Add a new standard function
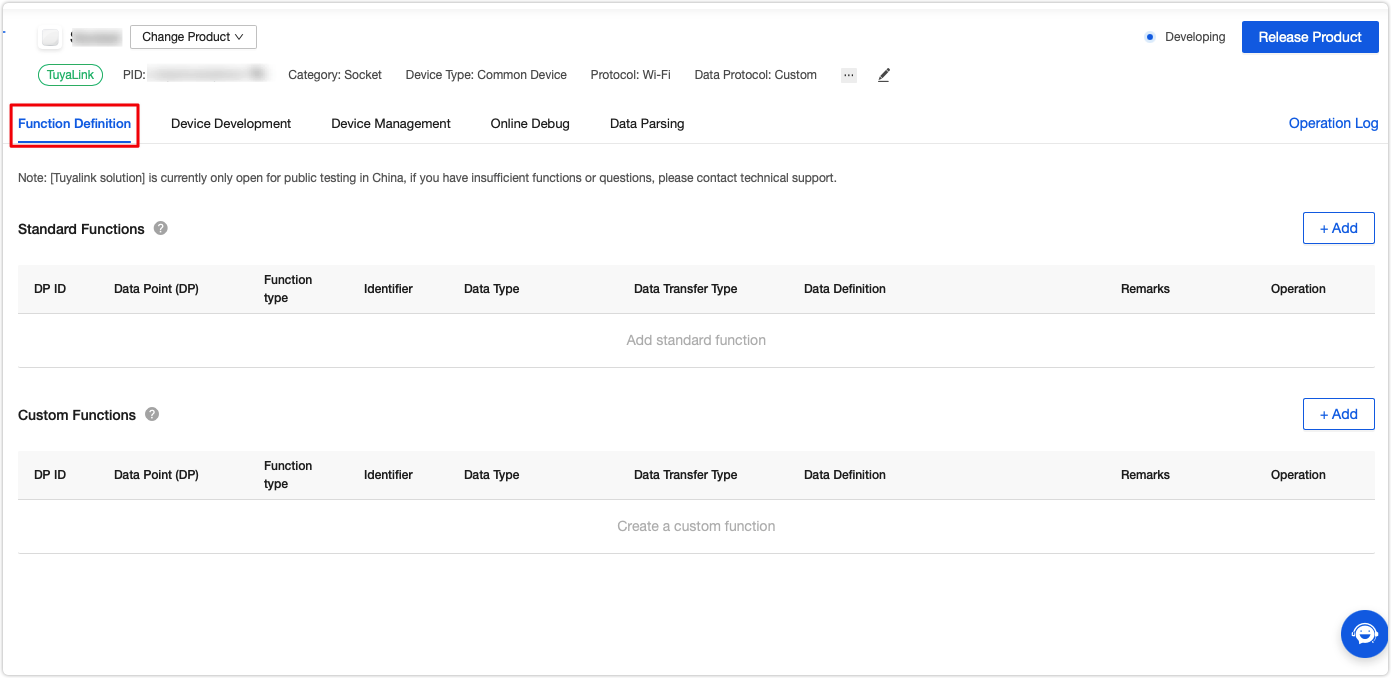 point(1338,228)
